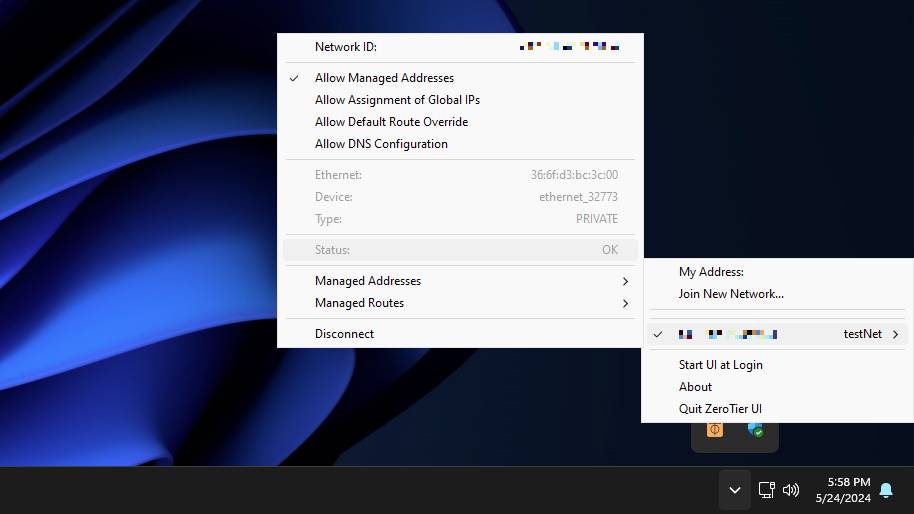Image resolution: width=914 pixels, height=514 pixels.
Task: Open the testNet network submenu
Action: tap(778, 334)
